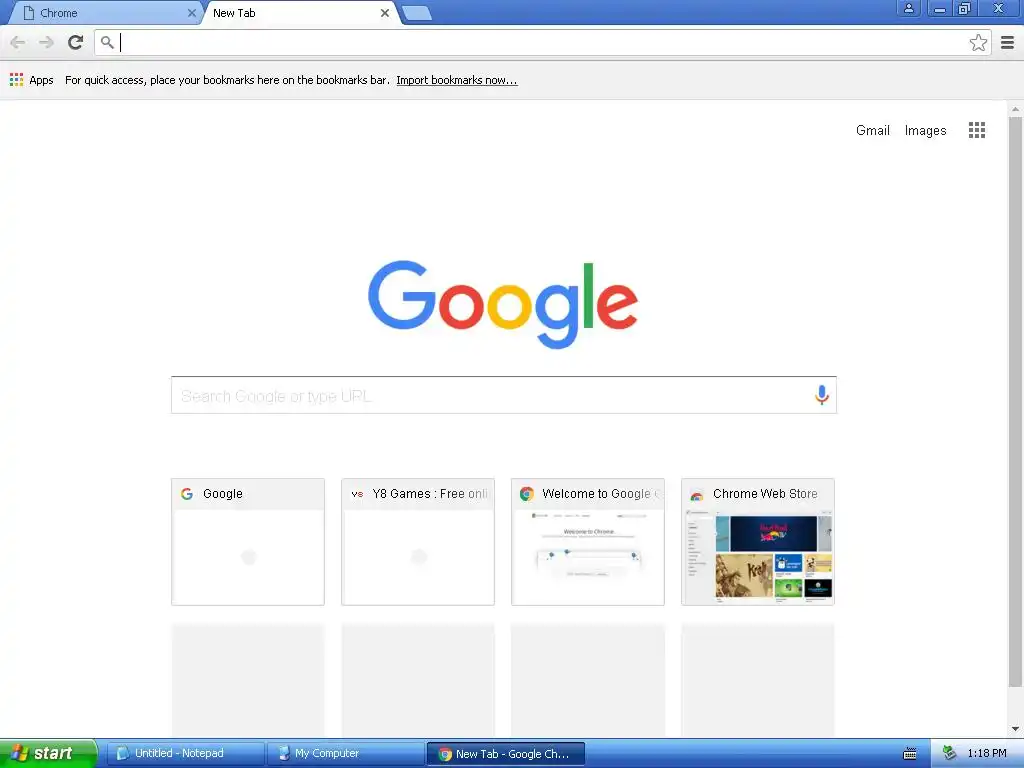Viewport: 1024px width, 768px height.
Task: Click the scrollbar down arrow
Action: [1015, 729]
